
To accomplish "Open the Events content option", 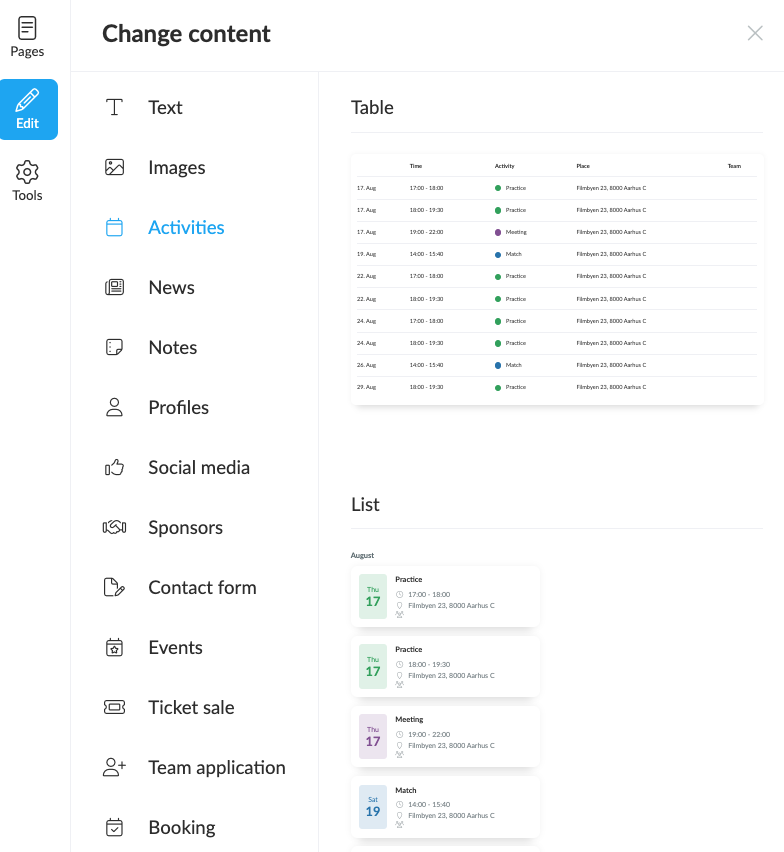I will point(175,648).
